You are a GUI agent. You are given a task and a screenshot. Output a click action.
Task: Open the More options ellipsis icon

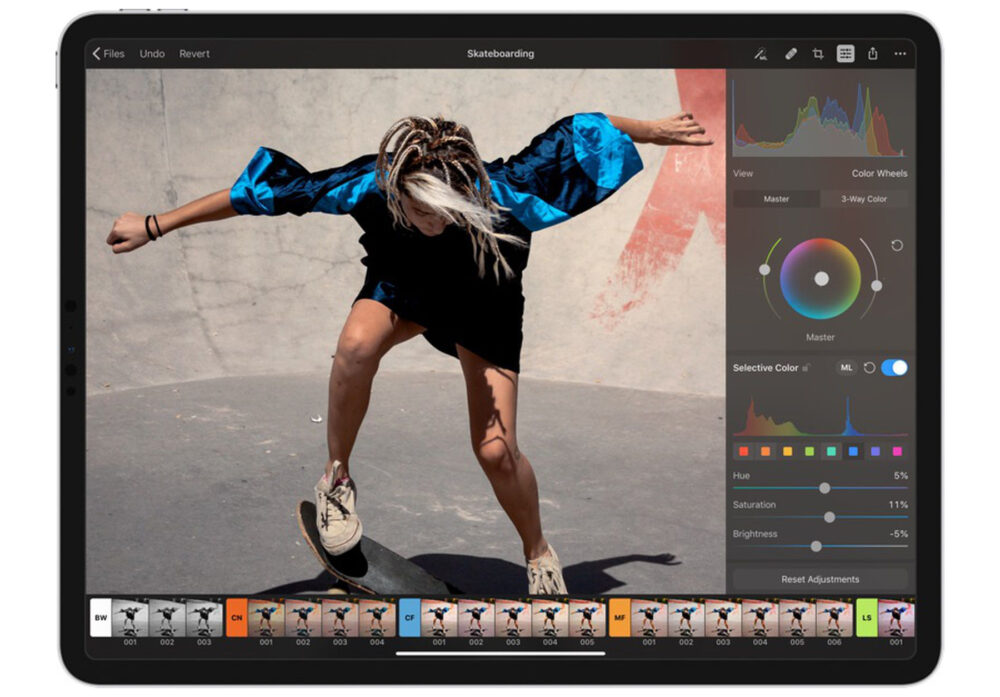pyautogui.click(x=900, y=53)
